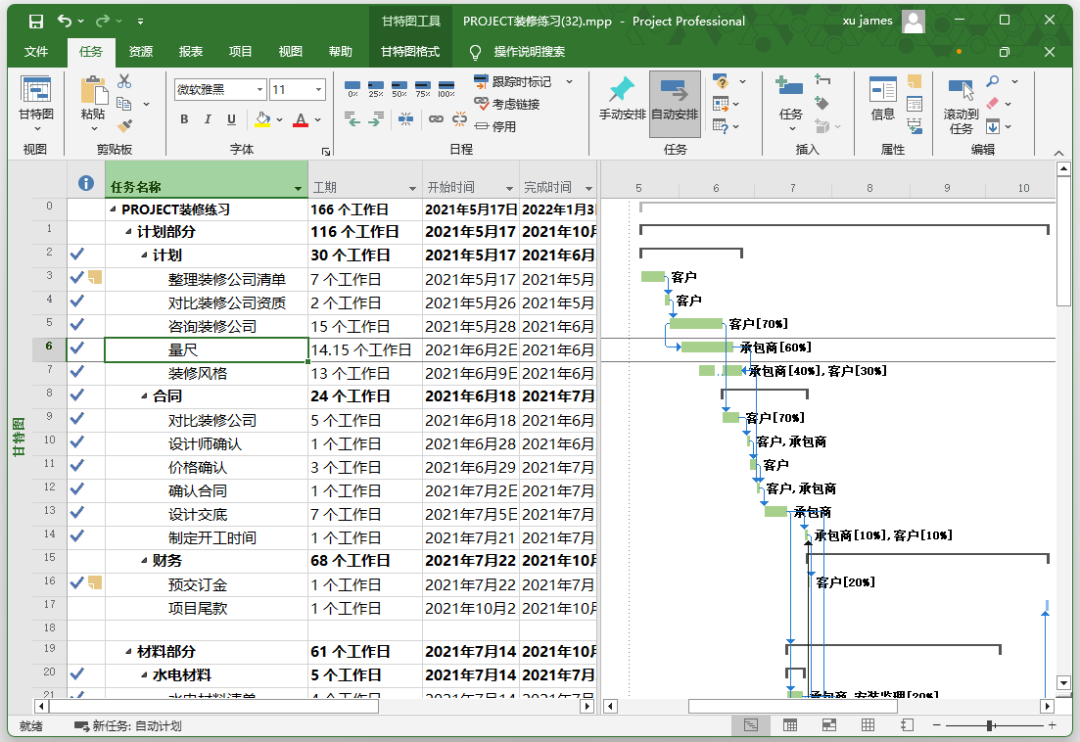
Task: Click the 滚动到任务 button
Action: click(x=961, y=105)
